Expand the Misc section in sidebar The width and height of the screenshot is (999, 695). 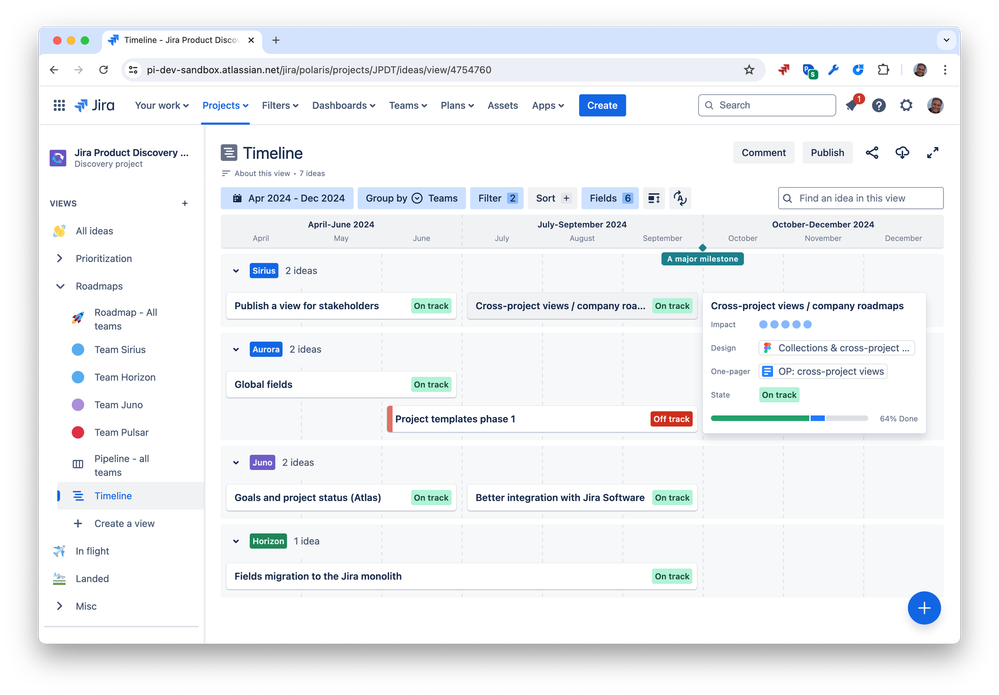tap(59, 606)
